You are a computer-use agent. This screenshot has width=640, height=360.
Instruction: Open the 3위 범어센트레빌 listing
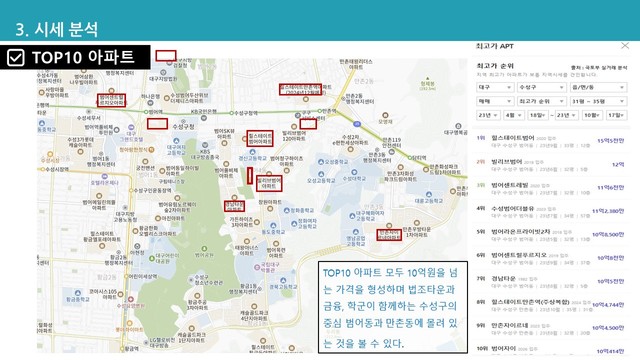551,188
